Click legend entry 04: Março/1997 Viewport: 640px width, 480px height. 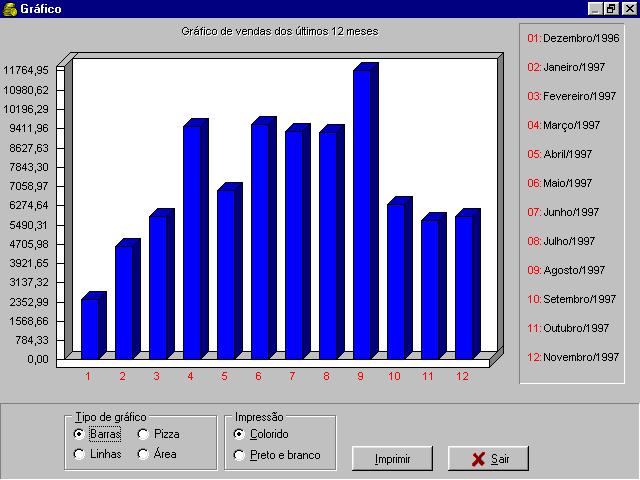564,125
